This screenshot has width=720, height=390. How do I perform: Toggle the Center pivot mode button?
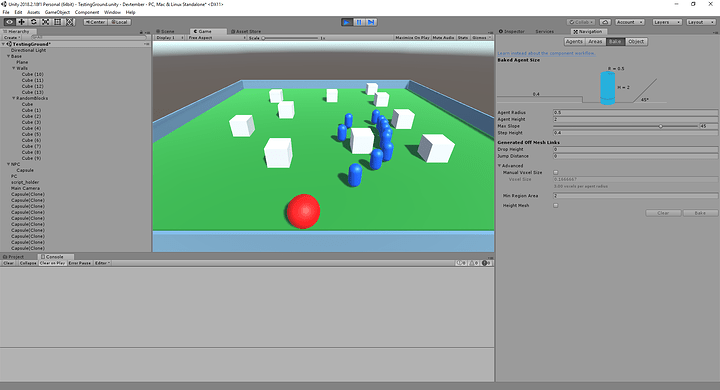(96, 22)
